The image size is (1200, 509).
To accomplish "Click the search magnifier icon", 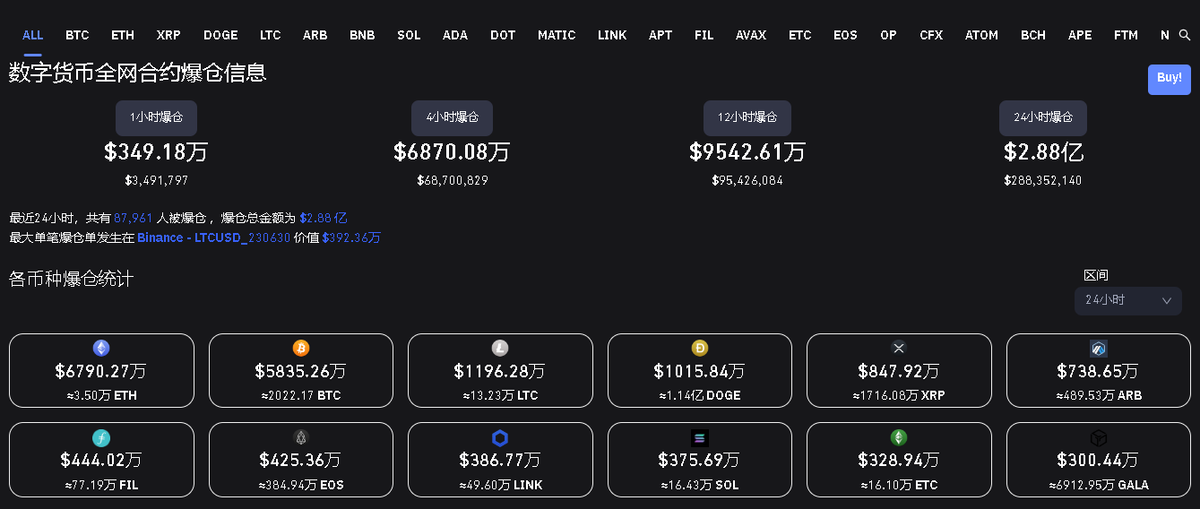I will [1185, 35].
